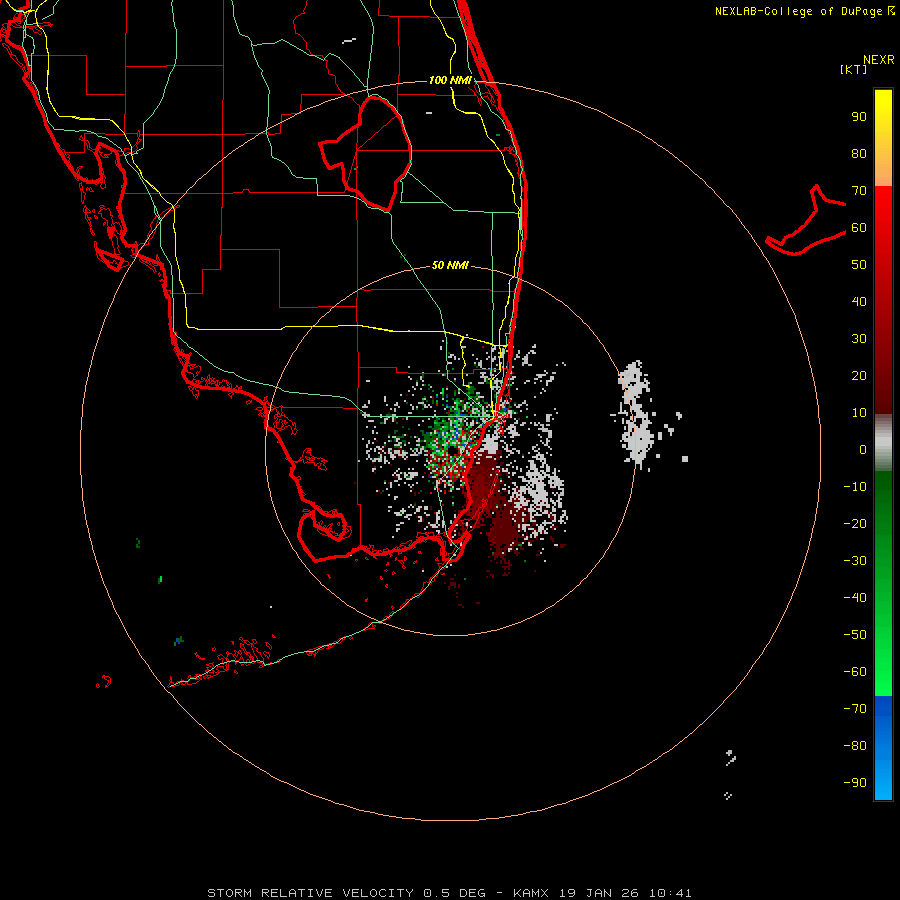
Task: Select the positive 10 value on the velocity scale
Action: pyautogui.click(x=859, y=413)
